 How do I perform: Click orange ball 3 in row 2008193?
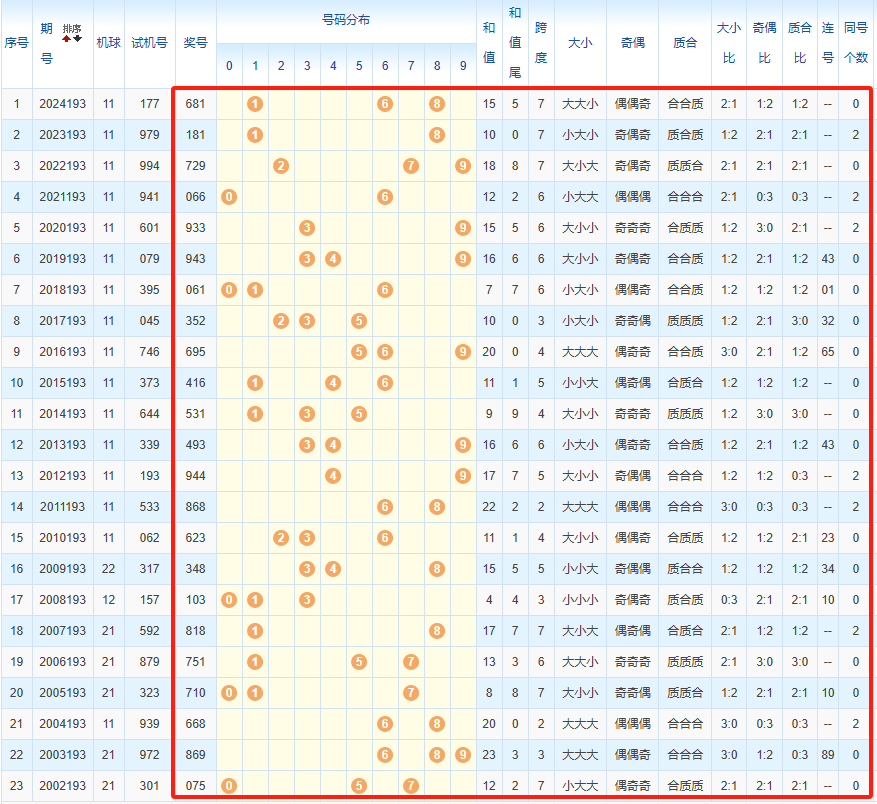click(307, 600)
